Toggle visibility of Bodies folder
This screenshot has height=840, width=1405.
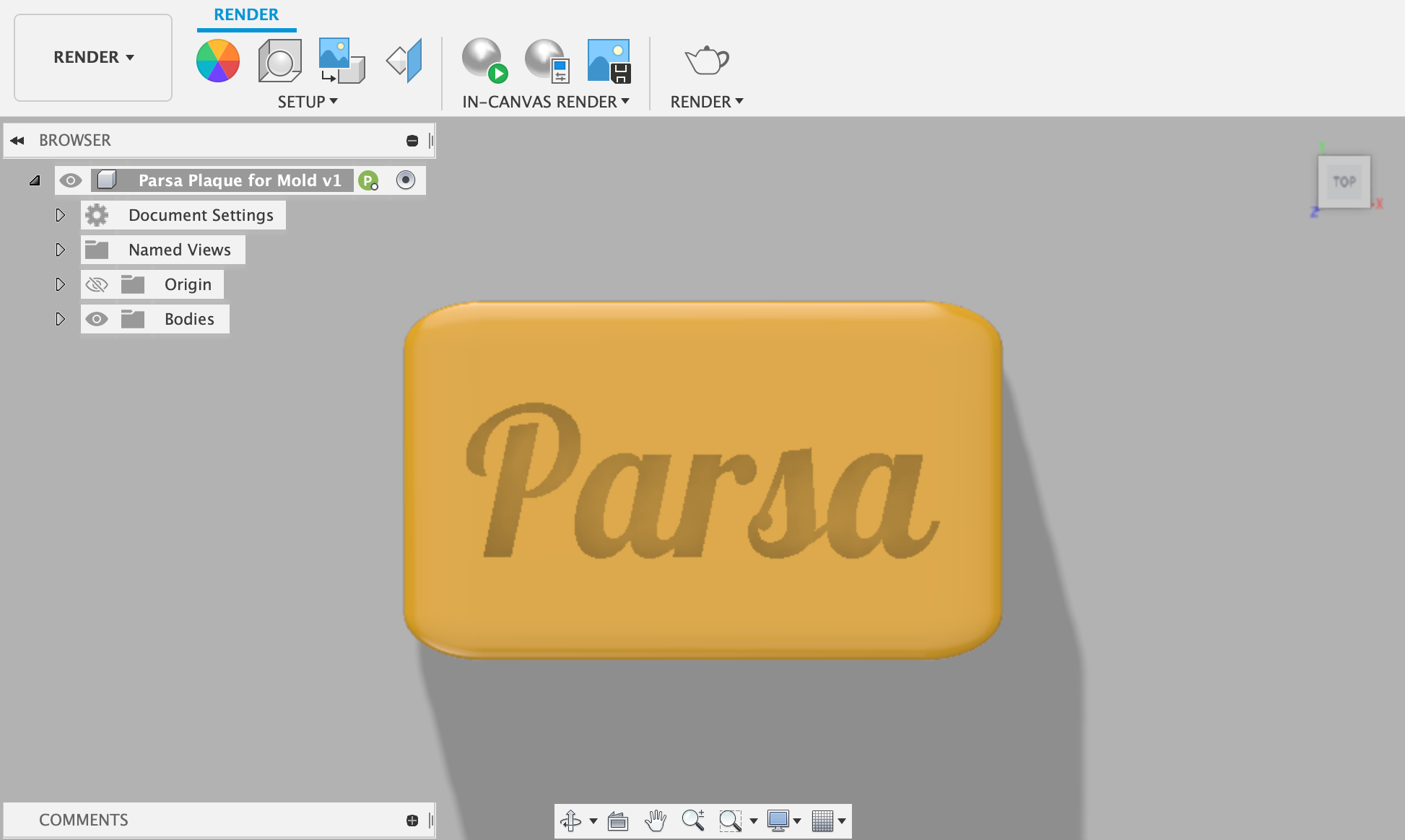click(x=97, y=318)
